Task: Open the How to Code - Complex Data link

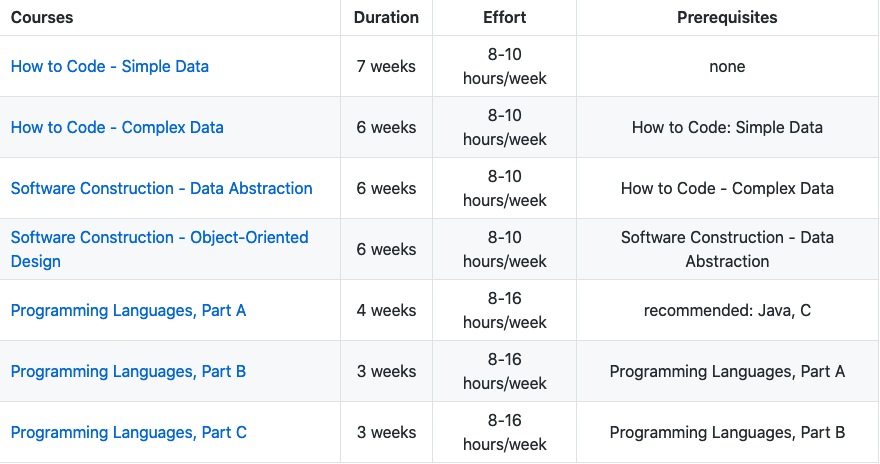Action: point(117,128)
